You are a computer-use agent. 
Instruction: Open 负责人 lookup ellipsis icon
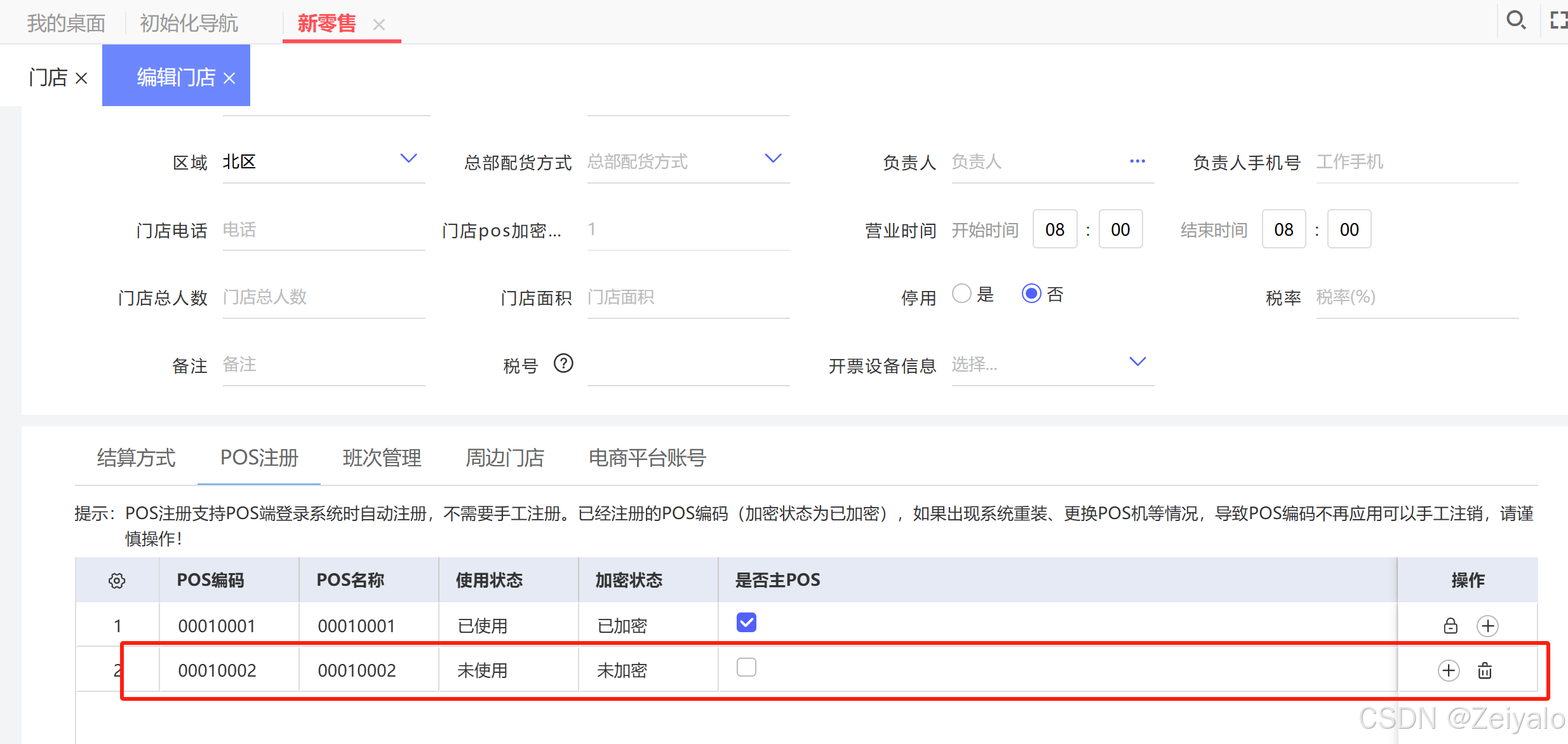pyautogui.click(x=1137, y=161)
